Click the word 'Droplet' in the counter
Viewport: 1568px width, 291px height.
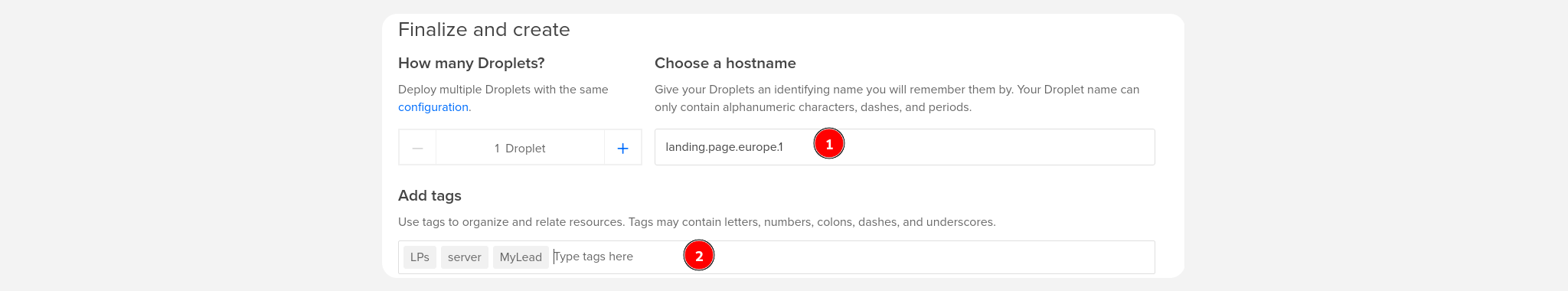pos(525,149)
